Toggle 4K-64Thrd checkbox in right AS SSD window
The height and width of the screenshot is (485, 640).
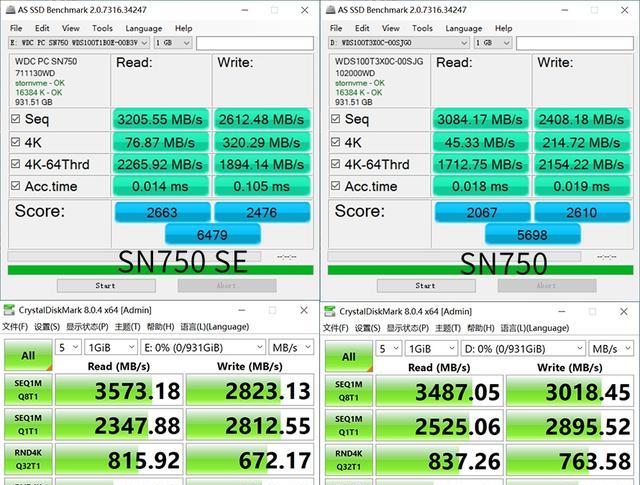pyautogui.click(x=336, y=164)
